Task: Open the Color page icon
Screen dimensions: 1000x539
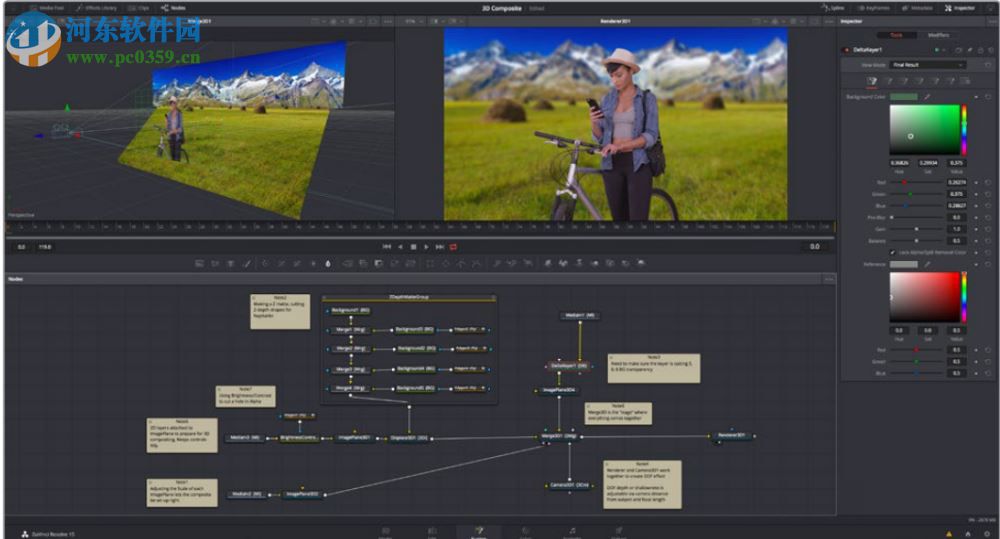Action: [526, 531]
